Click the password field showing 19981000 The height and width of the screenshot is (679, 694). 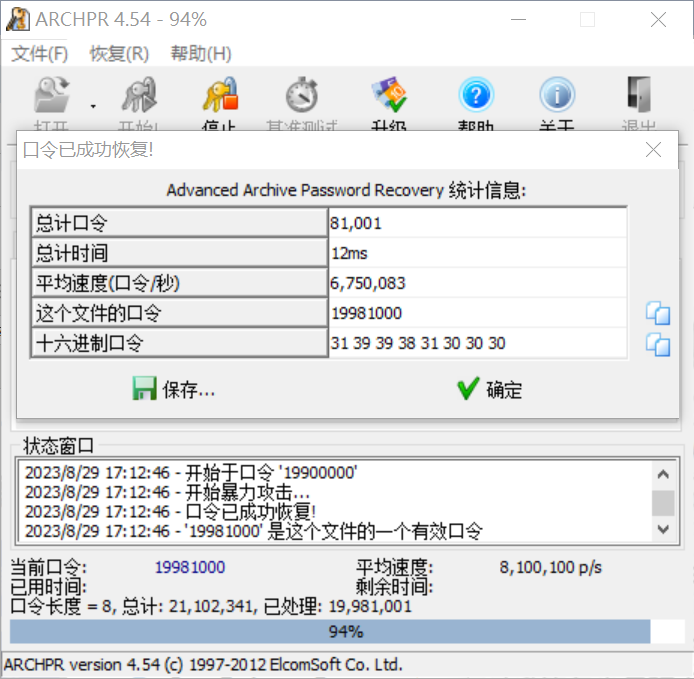click(478, 313)
